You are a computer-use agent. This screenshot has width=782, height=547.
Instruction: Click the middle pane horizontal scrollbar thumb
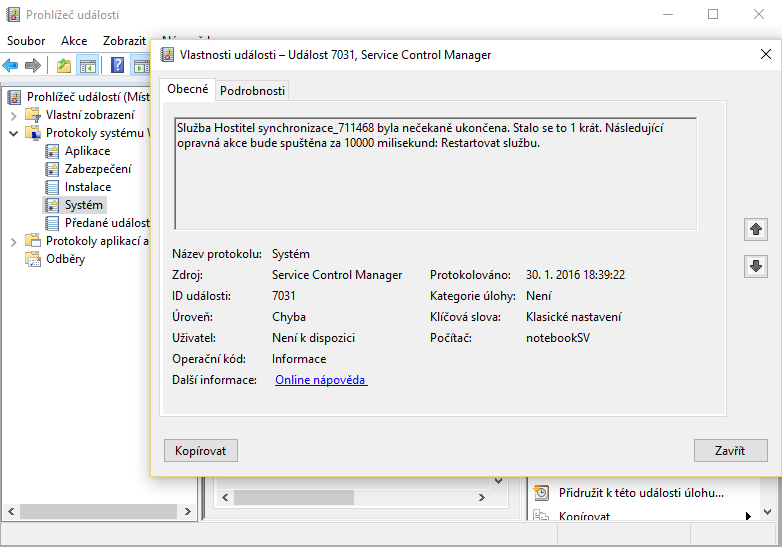click(x=294, y=497)
